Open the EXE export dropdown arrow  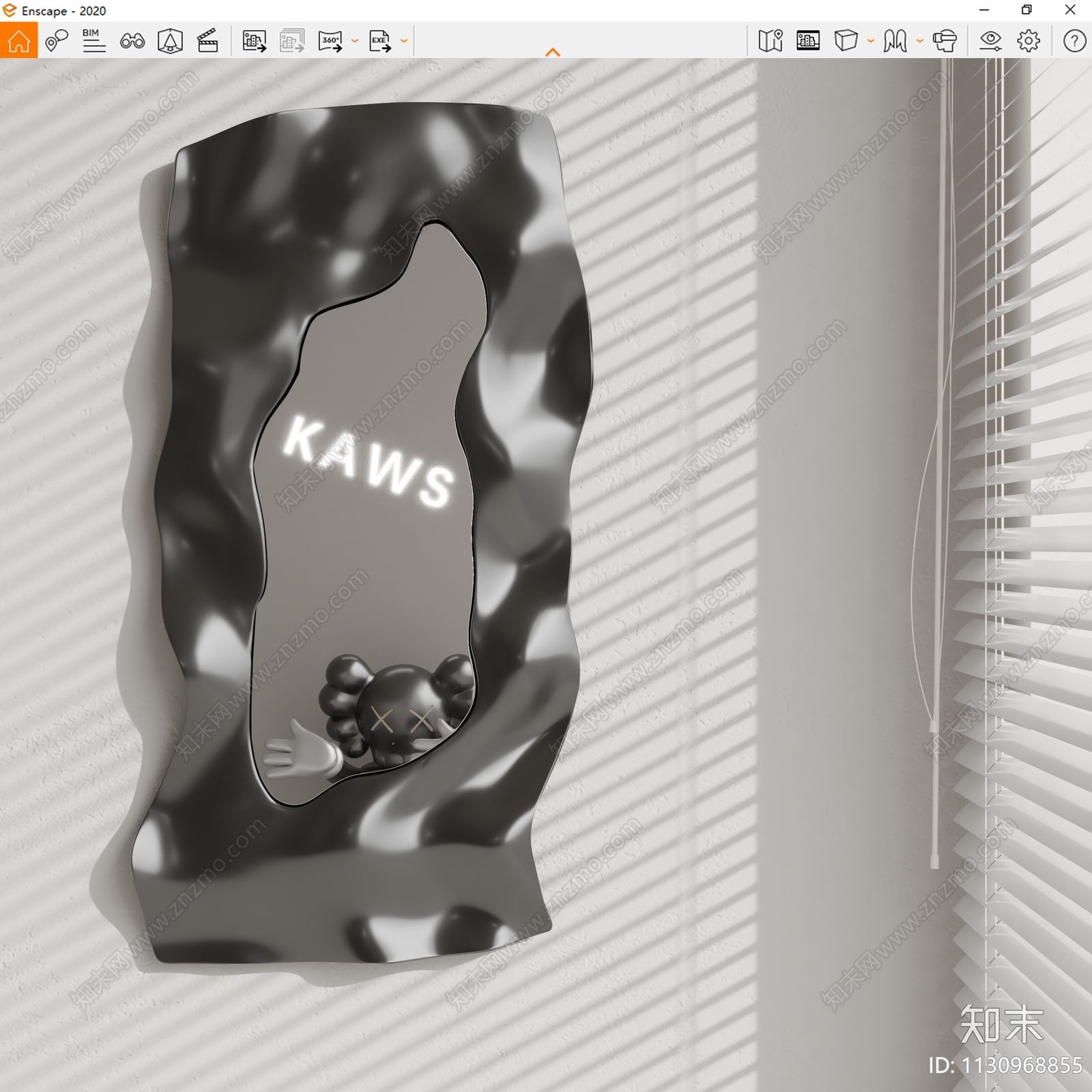pos(404,41)
